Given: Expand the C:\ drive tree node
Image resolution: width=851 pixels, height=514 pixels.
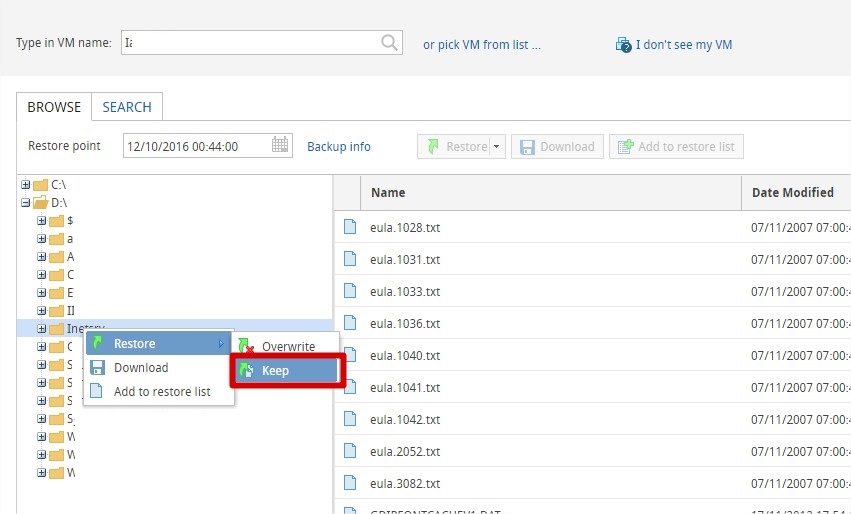Looking at the screenshot, I should (x=26, y=185).
